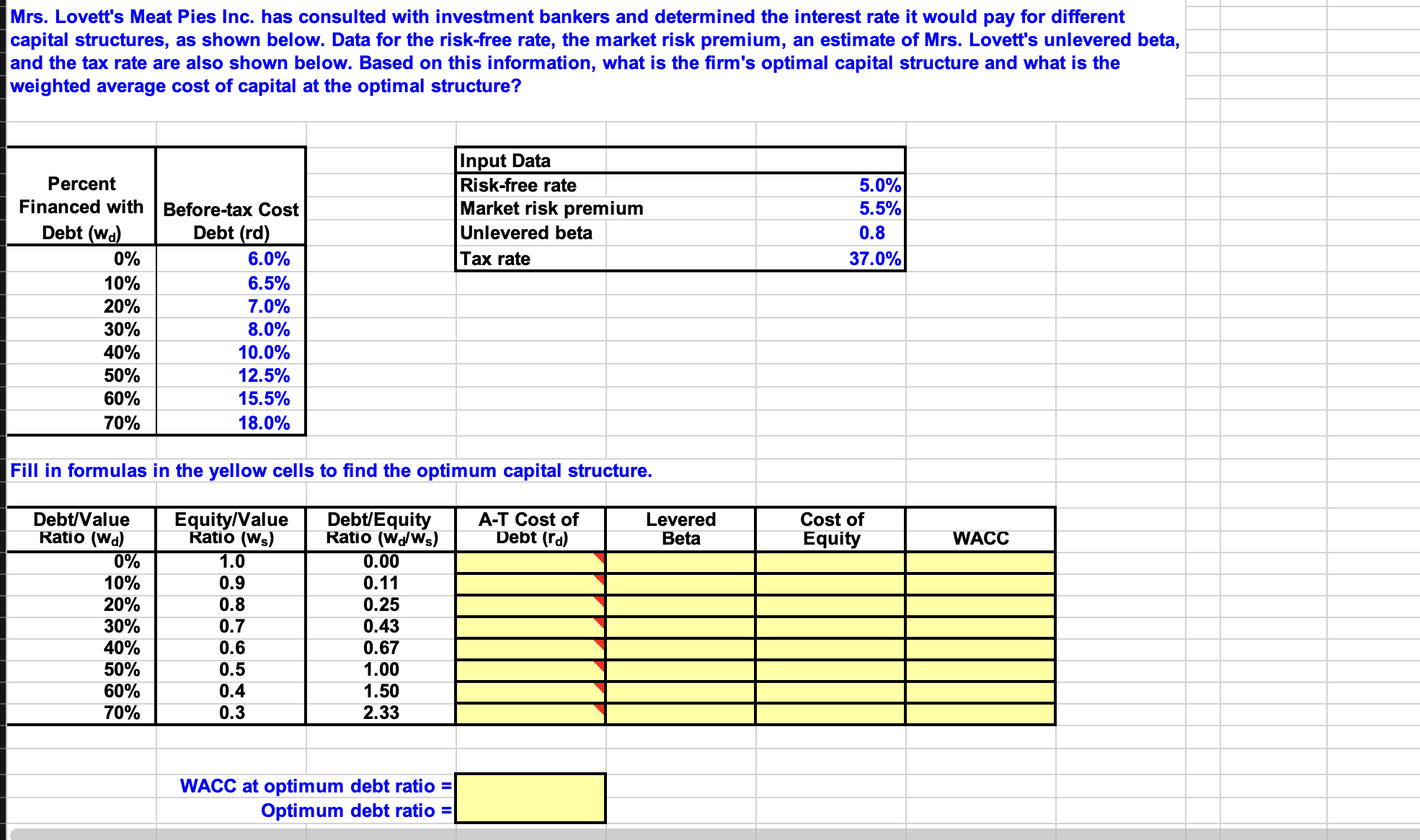Select before-tax cost of debt 10.0%
The image size is (1420, 840).
pyautogui.click(x=264, y=352)
